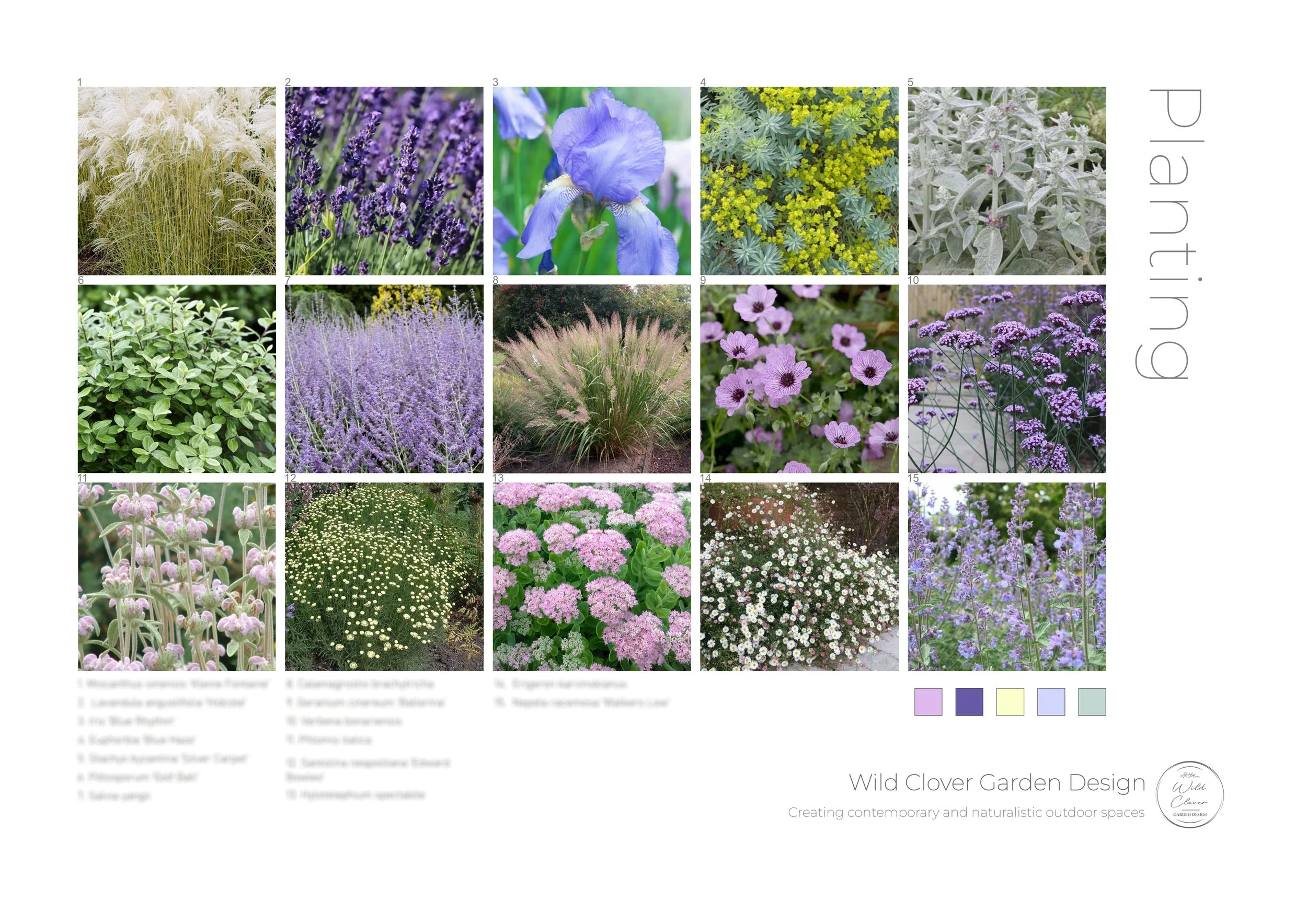This screenshot has height=924, width=1307.
Task: Click the blue iris flower photo
Action: click(x=591, y=181)
